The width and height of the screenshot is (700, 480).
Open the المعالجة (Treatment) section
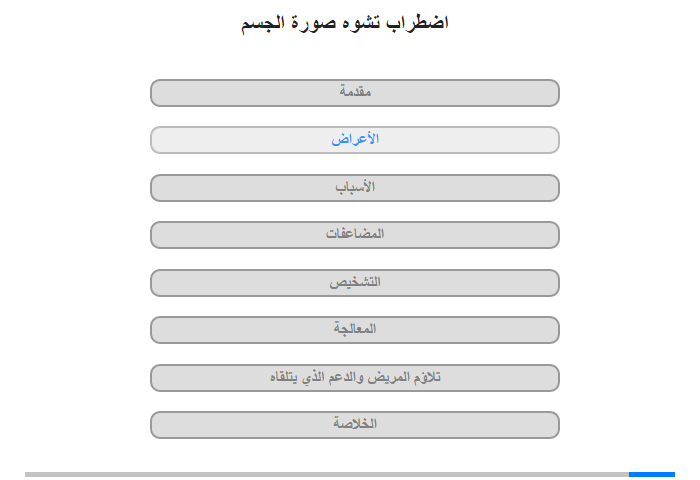click(354, 330)
